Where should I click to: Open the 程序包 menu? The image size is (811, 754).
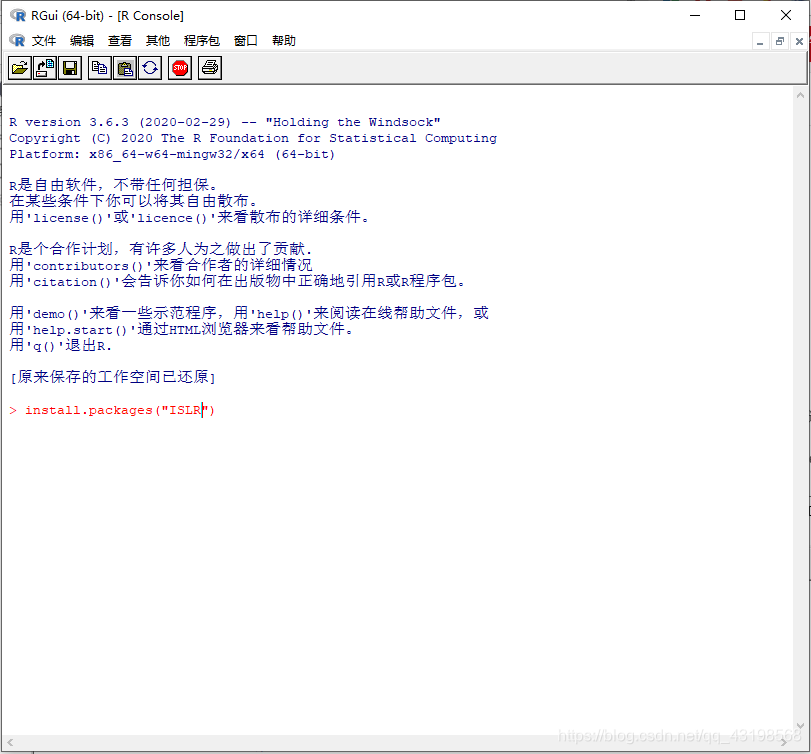pos(201,40)
